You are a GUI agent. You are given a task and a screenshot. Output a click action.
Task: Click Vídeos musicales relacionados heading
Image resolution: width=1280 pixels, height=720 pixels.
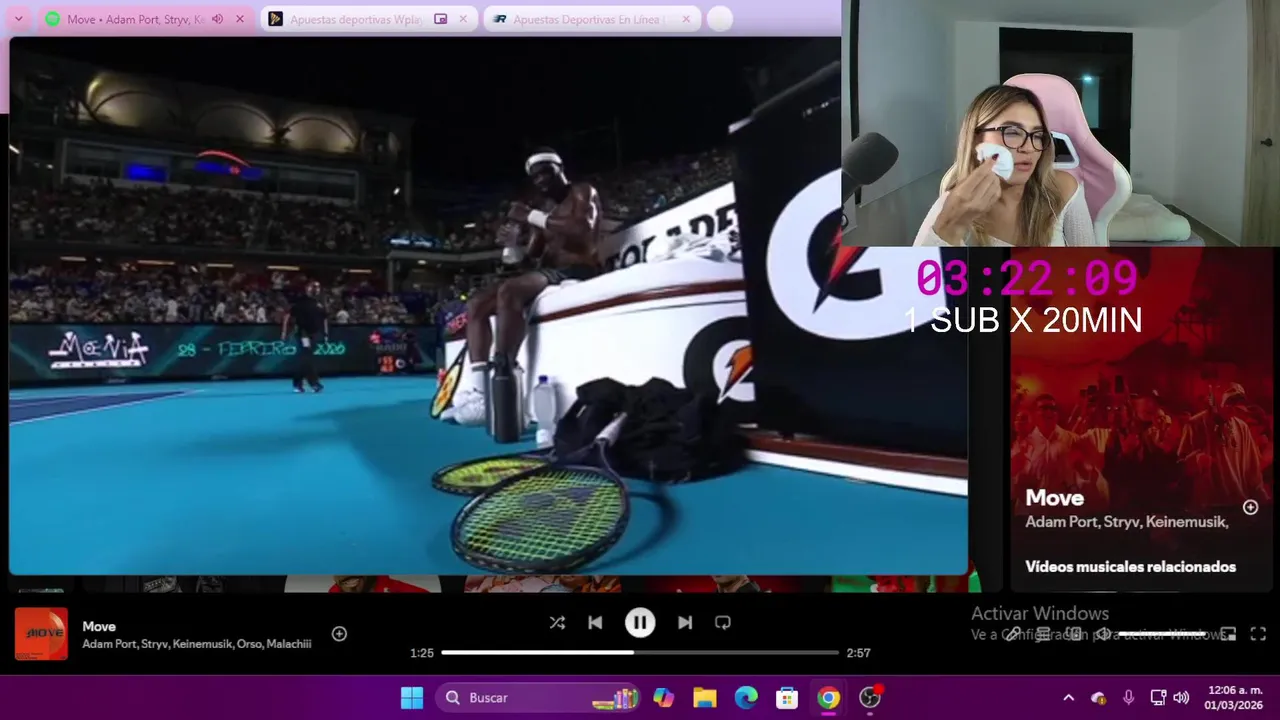1130,566
